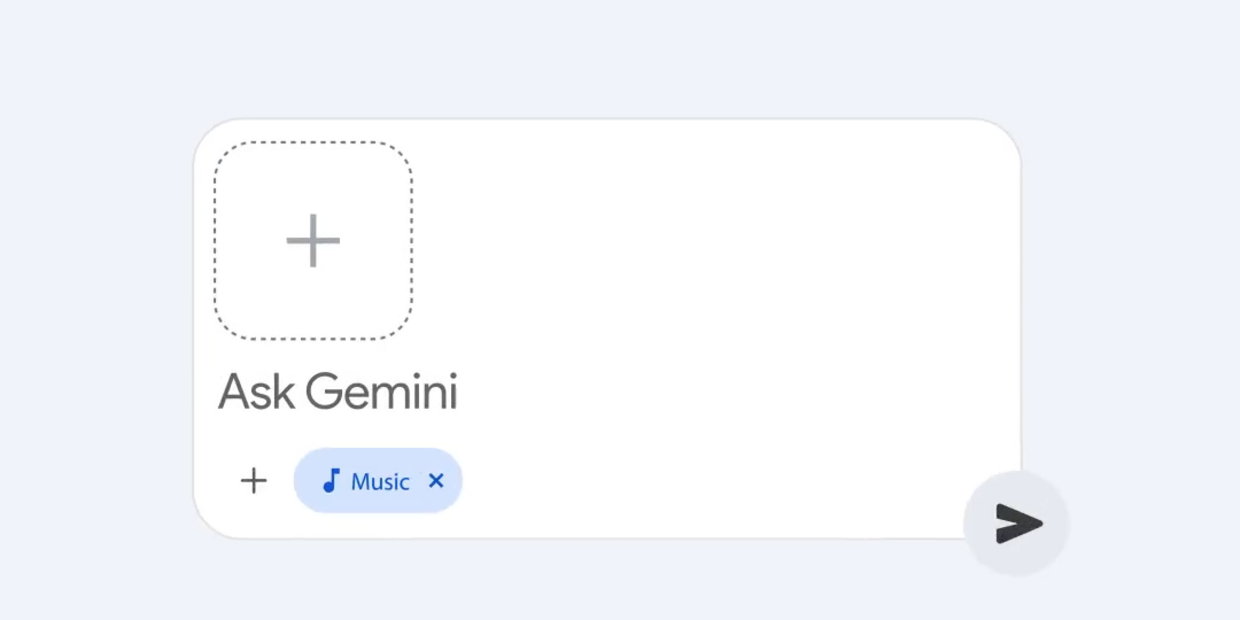1240x620 pixels.
Task: Hit the gray circular send button
Action: 1017,524
